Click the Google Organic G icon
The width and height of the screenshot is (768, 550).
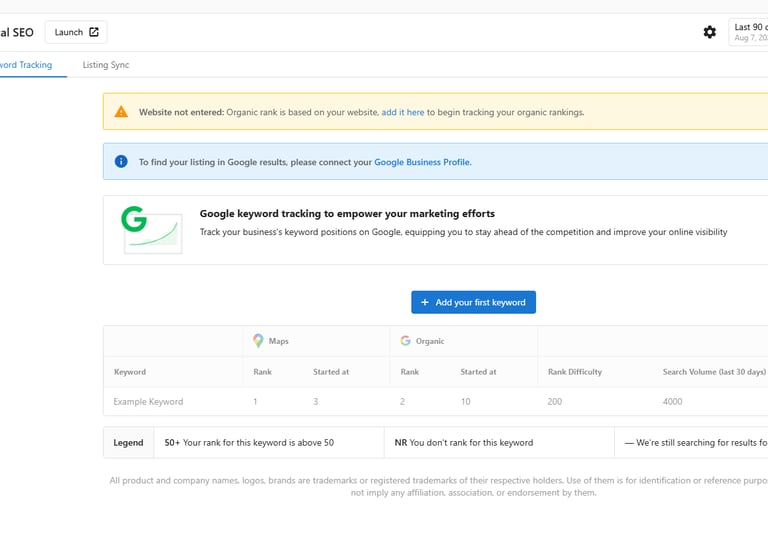coord(405,341)
